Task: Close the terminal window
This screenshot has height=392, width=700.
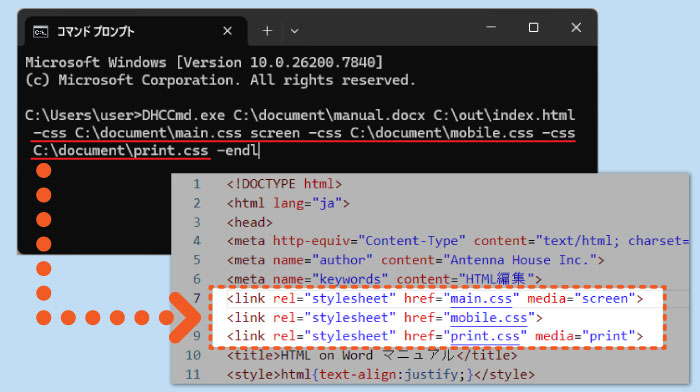Action: pos(576,28)
